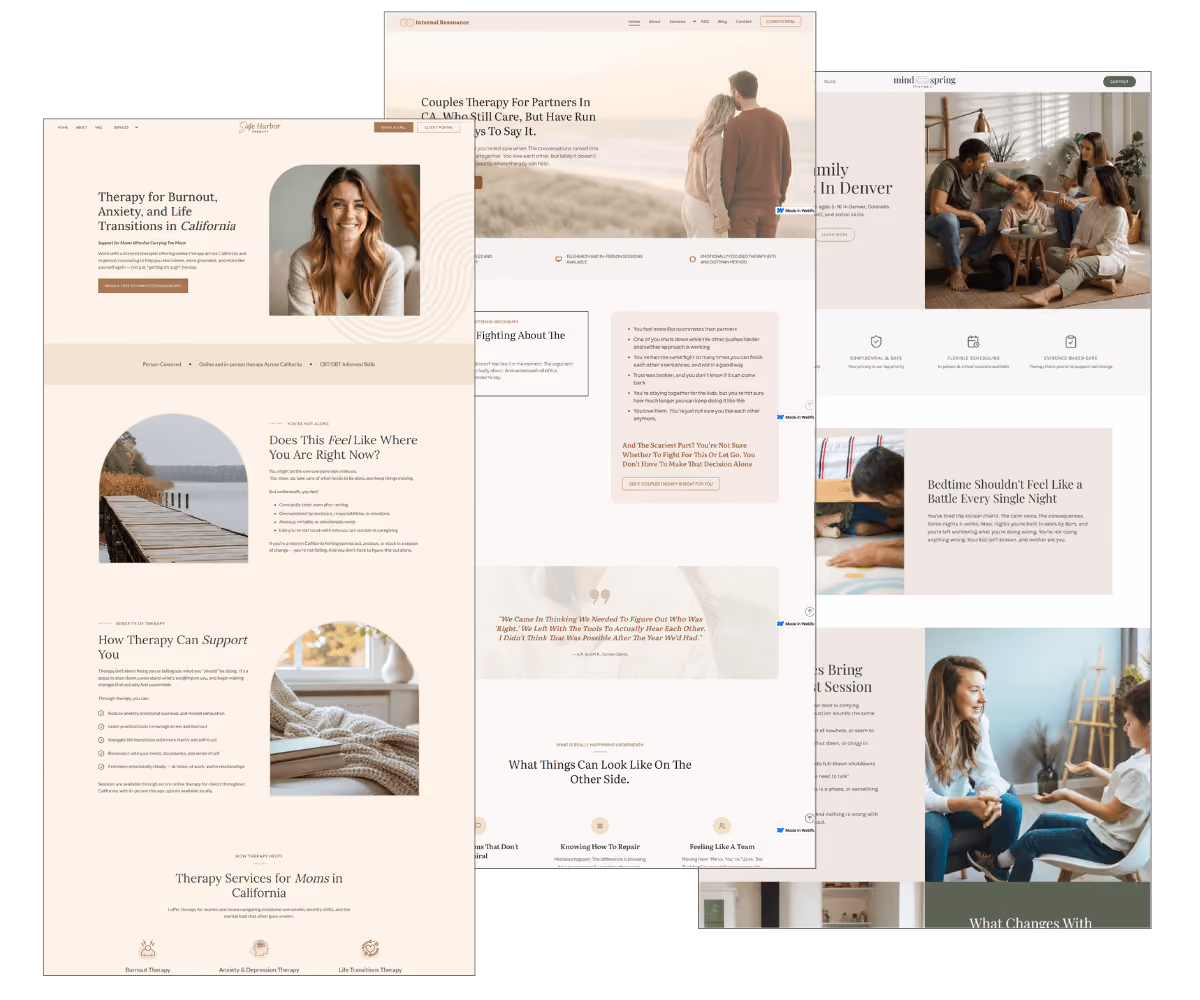Click the knitted blanket photo

pos(344,709)
